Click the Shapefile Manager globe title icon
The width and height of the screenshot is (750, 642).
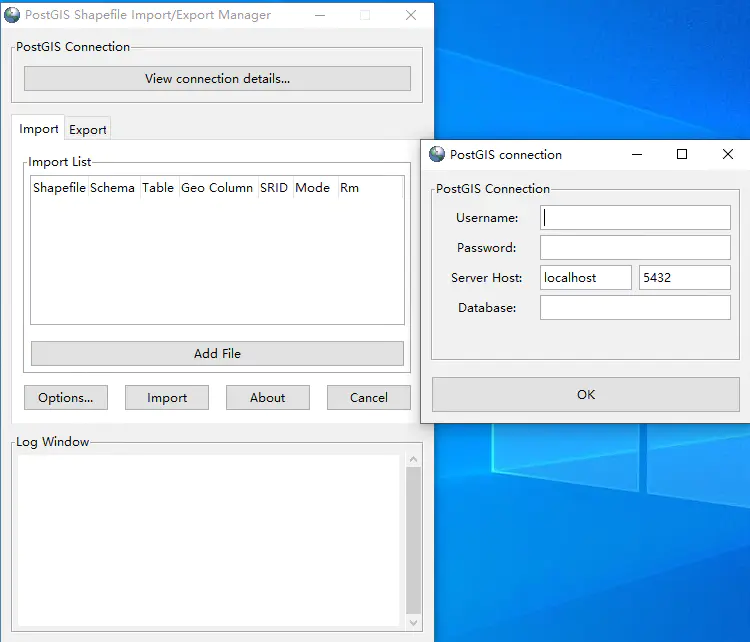point(12,15)
